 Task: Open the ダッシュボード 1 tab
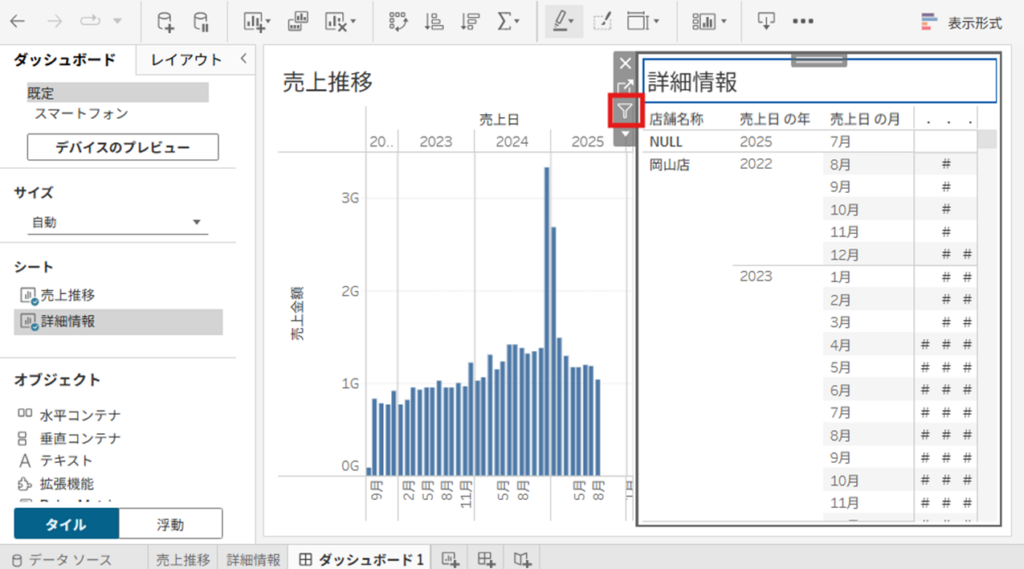click(361, 560)
